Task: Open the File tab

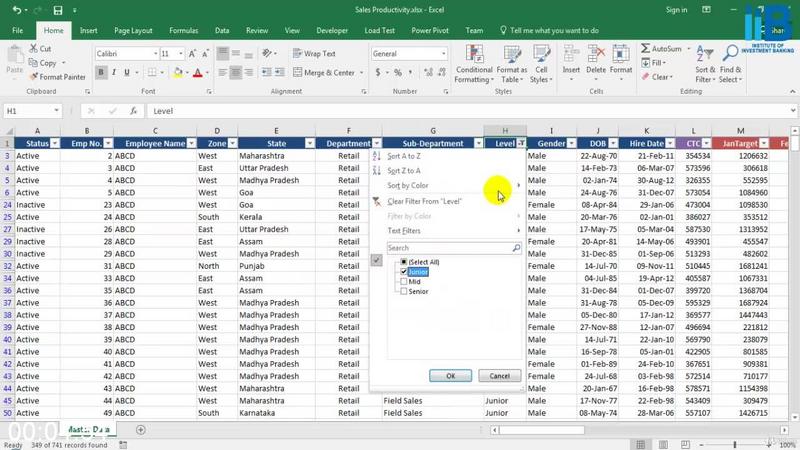Action: [17, 31]
